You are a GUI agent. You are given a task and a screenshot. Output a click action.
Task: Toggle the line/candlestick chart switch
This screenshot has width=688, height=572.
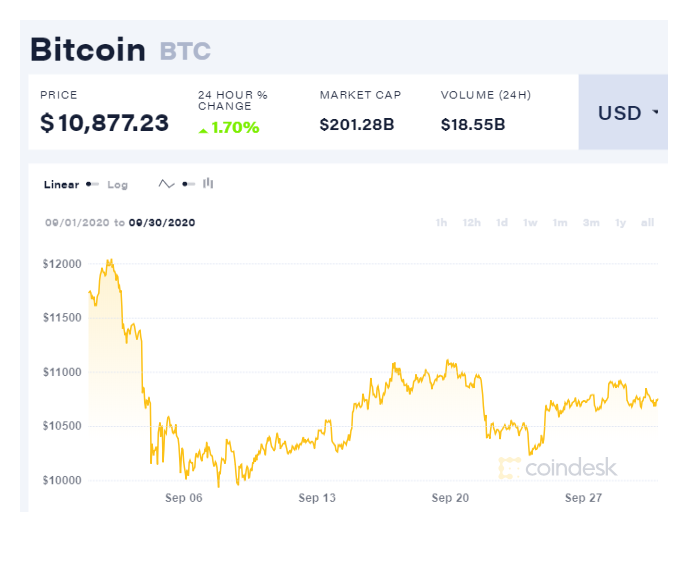(x=188, y=184)
